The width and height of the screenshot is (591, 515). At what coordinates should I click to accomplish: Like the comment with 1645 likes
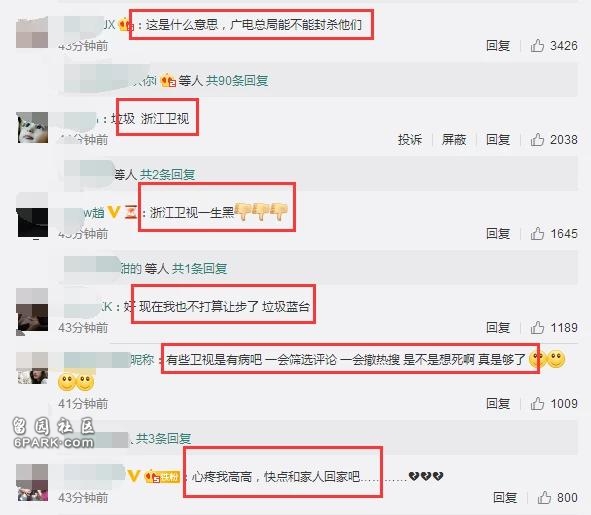point(537,234)
